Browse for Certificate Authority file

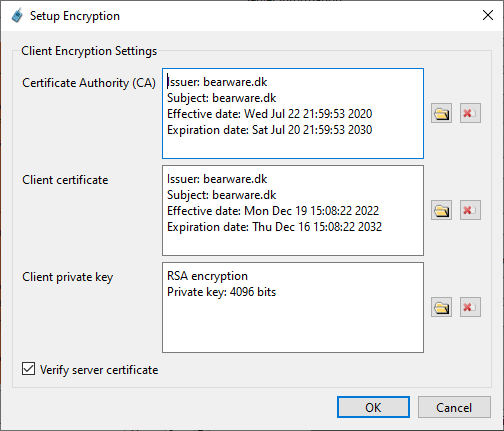pos(441,113)
